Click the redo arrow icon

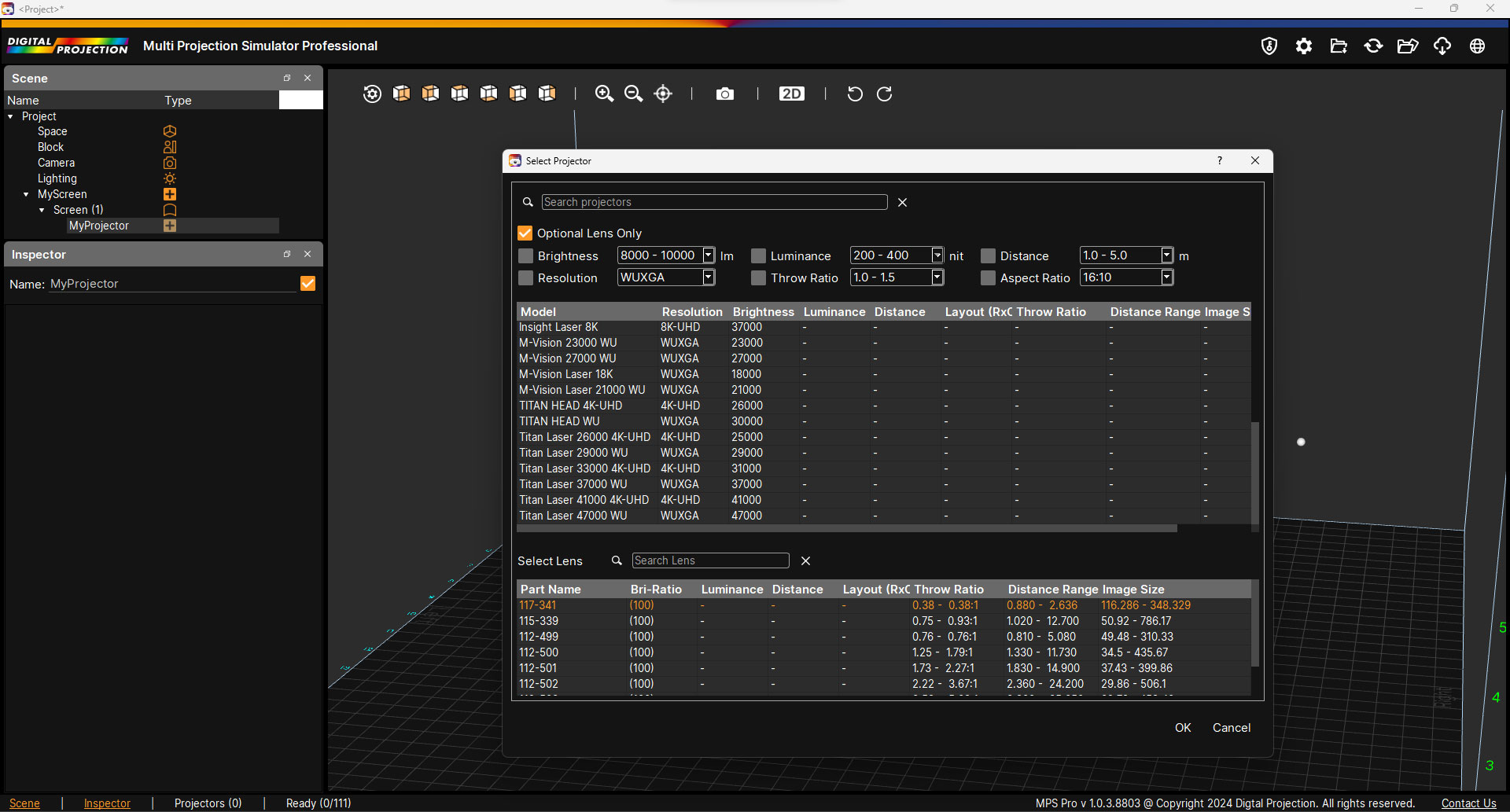(884, 94)
